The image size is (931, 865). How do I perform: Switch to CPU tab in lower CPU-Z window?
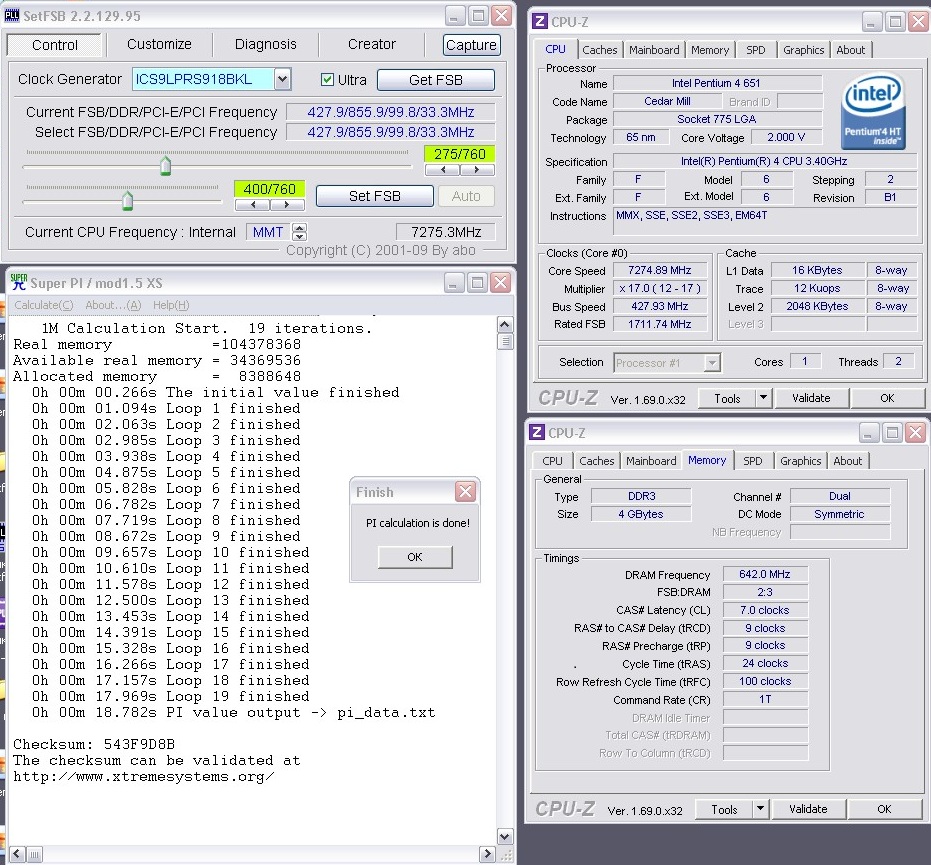(552, 461)
